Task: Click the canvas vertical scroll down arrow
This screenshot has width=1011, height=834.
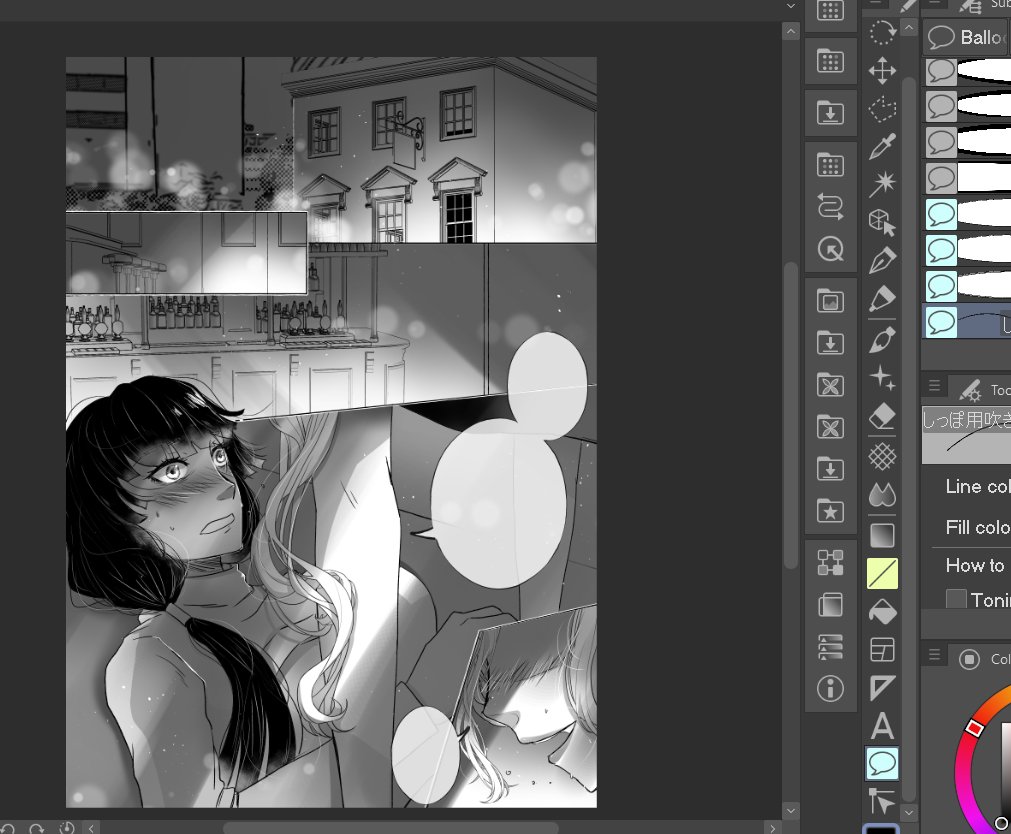Action: click(x=791, y=810)
